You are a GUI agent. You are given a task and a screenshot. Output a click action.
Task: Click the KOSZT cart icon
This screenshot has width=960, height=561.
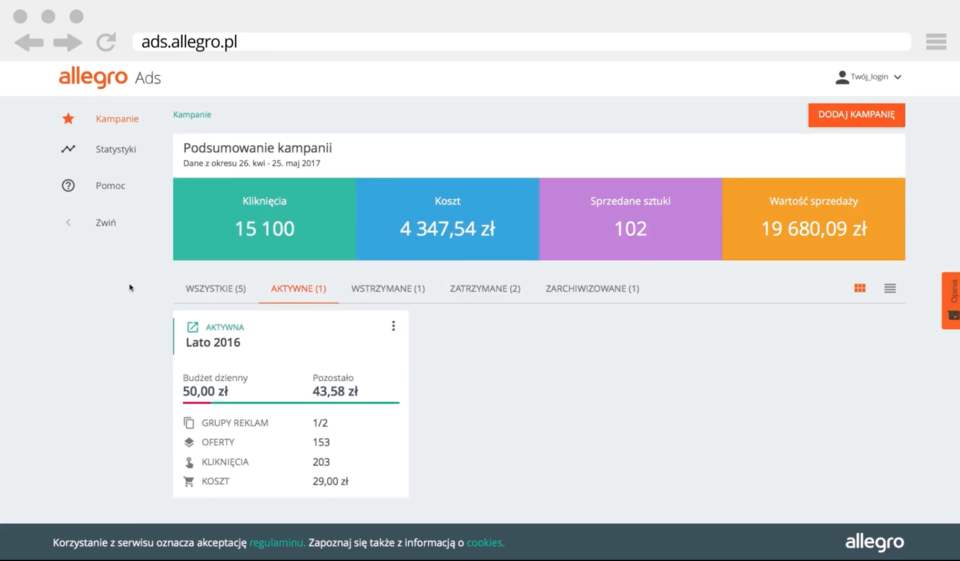tap(189, 481)
